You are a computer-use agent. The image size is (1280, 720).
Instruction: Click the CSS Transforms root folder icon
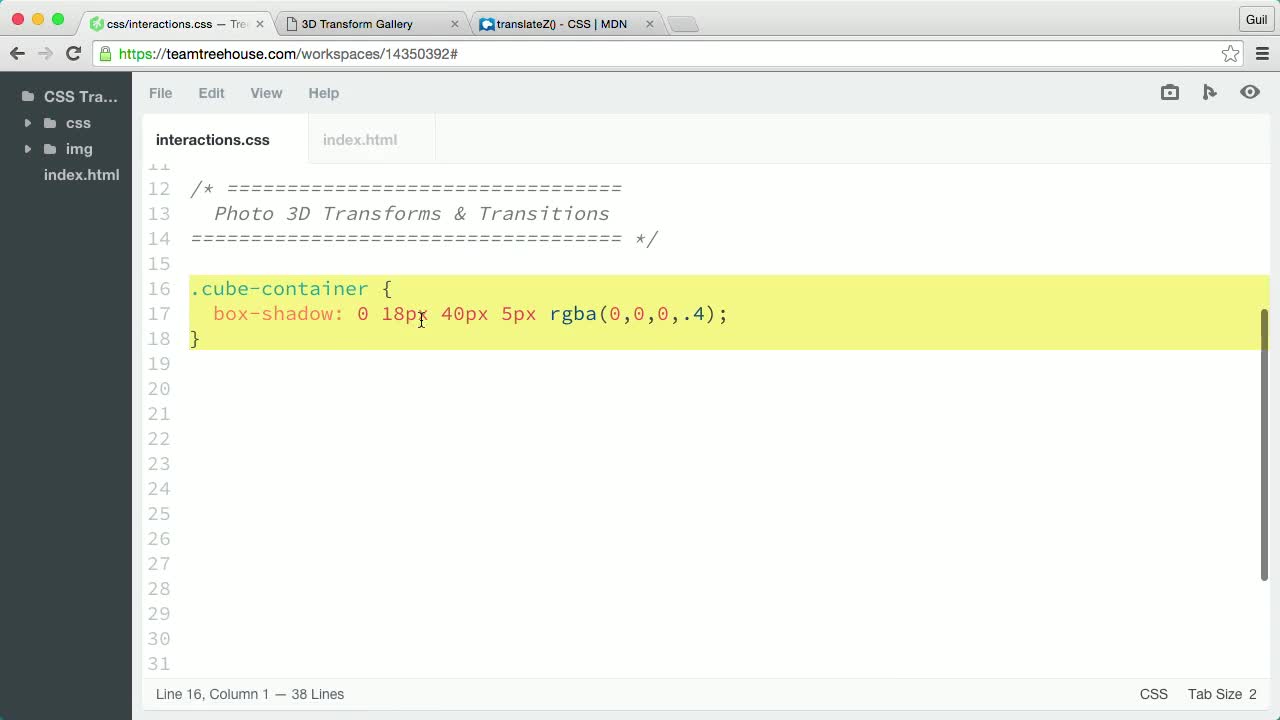click(x=28, y=97)
